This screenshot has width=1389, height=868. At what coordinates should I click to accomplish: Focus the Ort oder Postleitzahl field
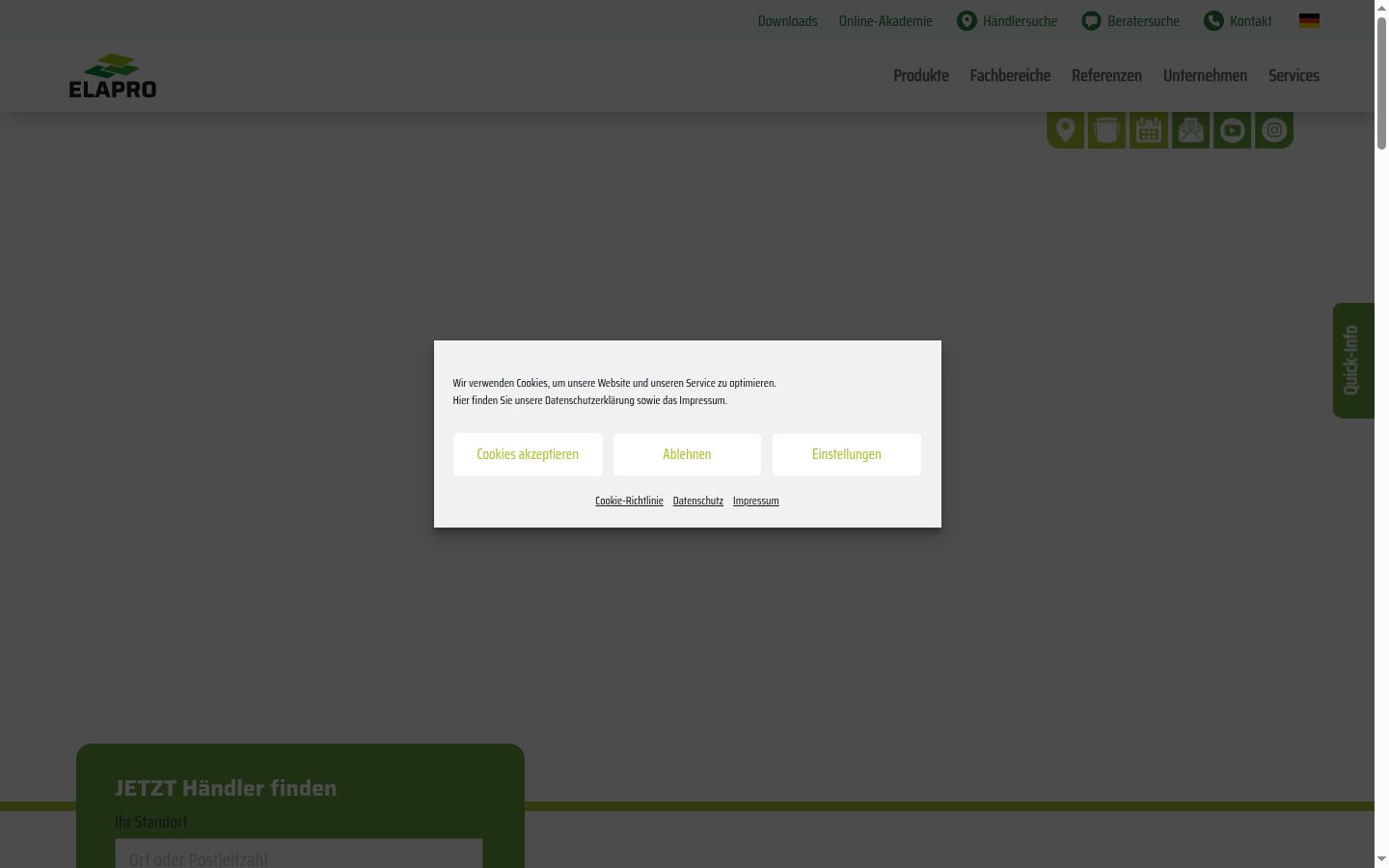(x=299, y=854)
